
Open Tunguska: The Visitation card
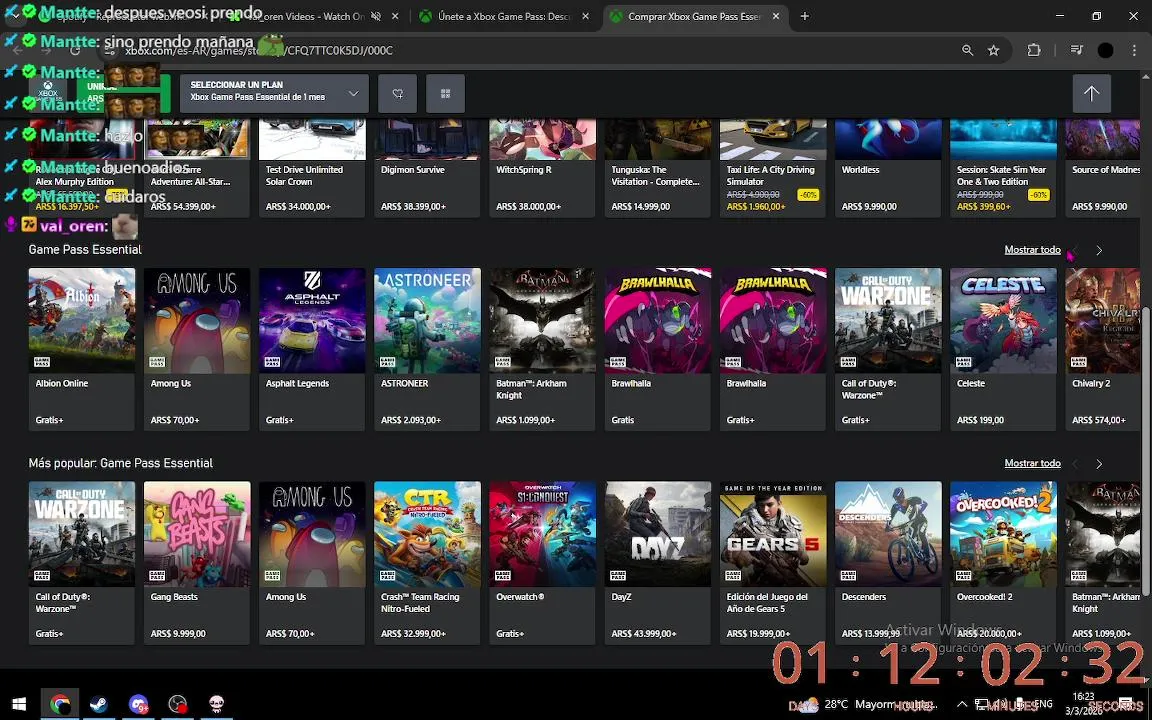click(x=658, y=169)
